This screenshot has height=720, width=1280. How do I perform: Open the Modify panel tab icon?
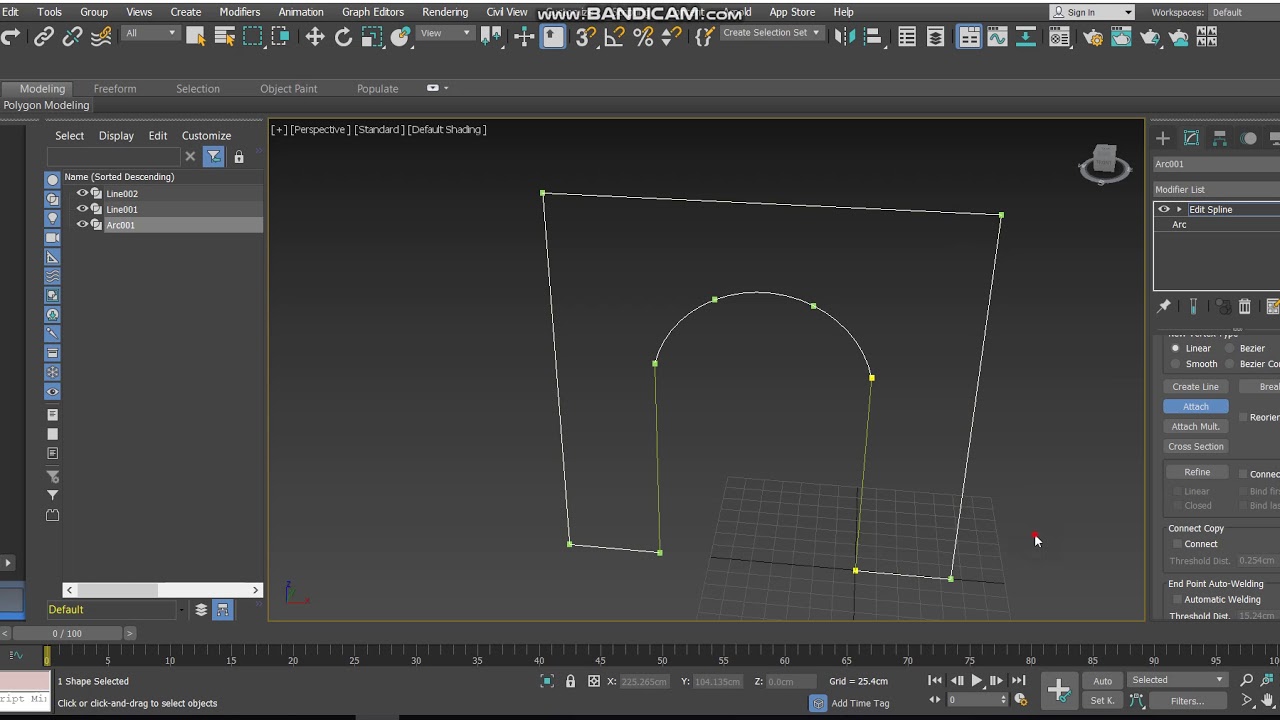pos(1191,138)
